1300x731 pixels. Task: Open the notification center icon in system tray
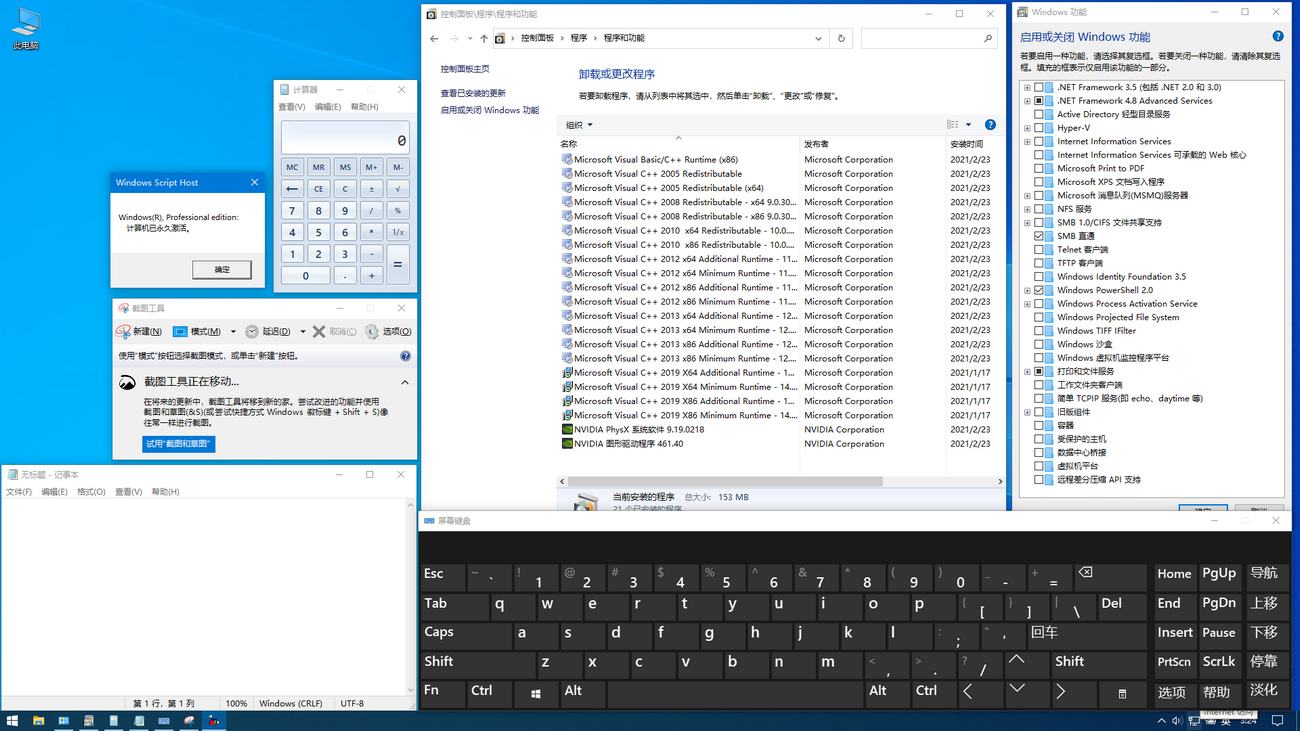click(1277, 720)
